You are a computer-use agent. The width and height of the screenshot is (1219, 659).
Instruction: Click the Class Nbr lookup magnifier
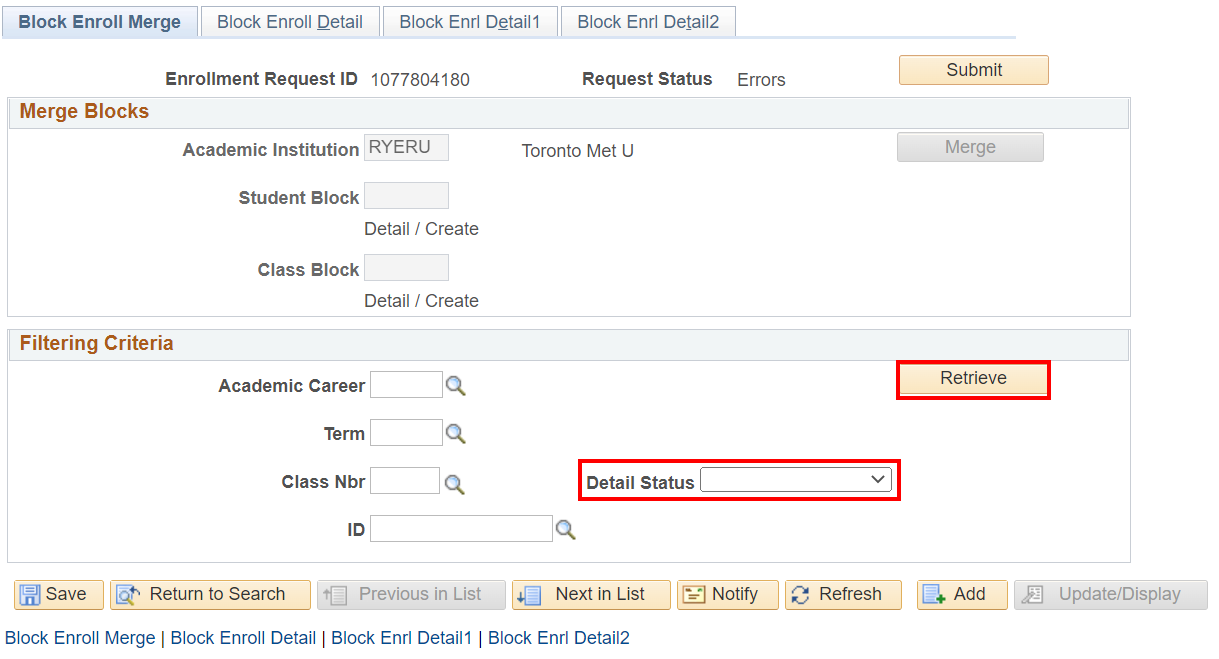454,484
